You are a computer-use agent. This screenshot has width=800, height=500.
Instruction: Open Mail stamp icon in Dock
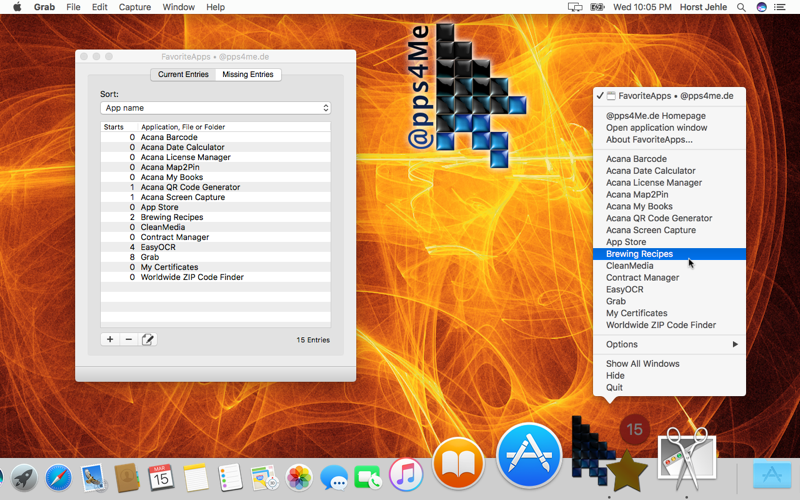click(92, 478)
